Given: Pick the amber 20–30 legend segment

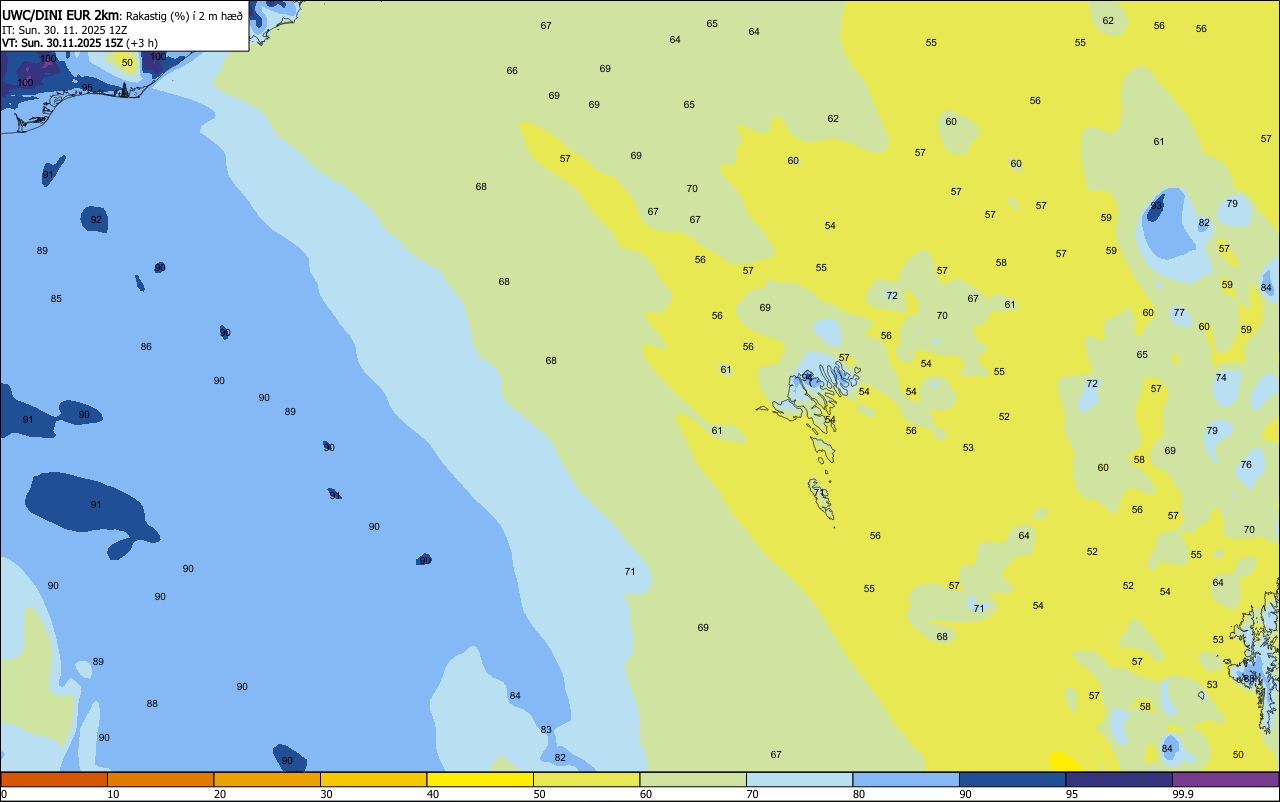Looking at the screenshot, I should pyautogui.click(x=267, y=779).
